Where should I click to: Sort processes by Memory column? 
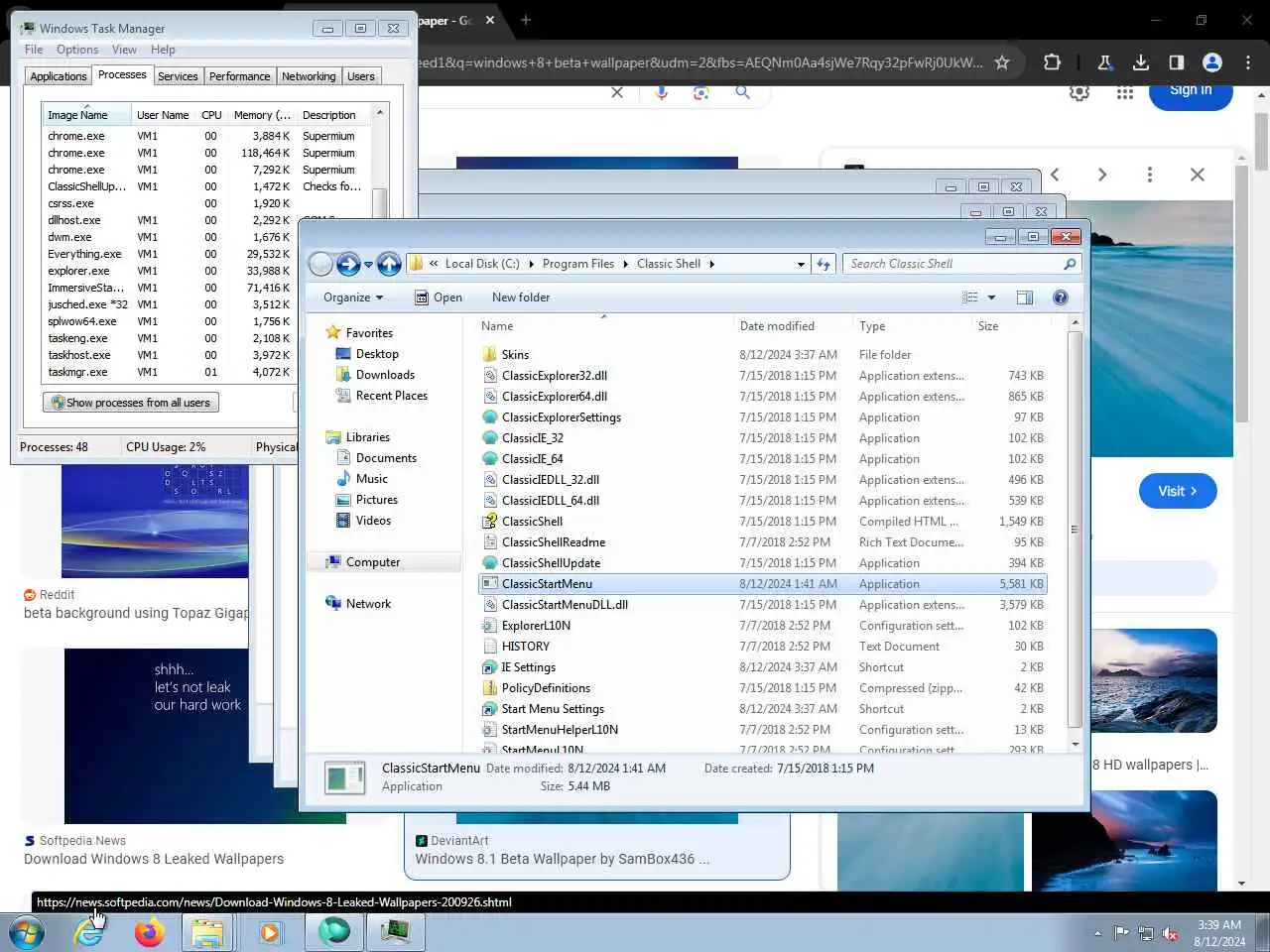pyautogui.click(x=261, y=115)
